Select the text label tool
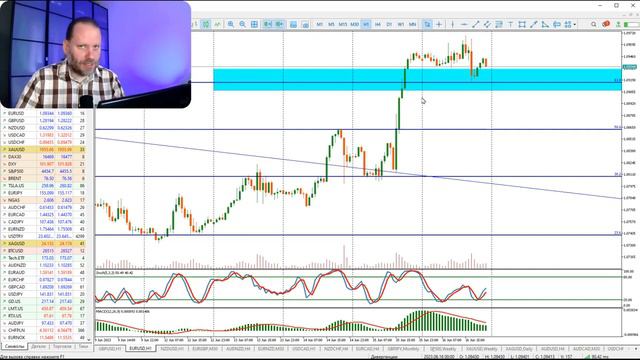640x360 pixels. 510,24
